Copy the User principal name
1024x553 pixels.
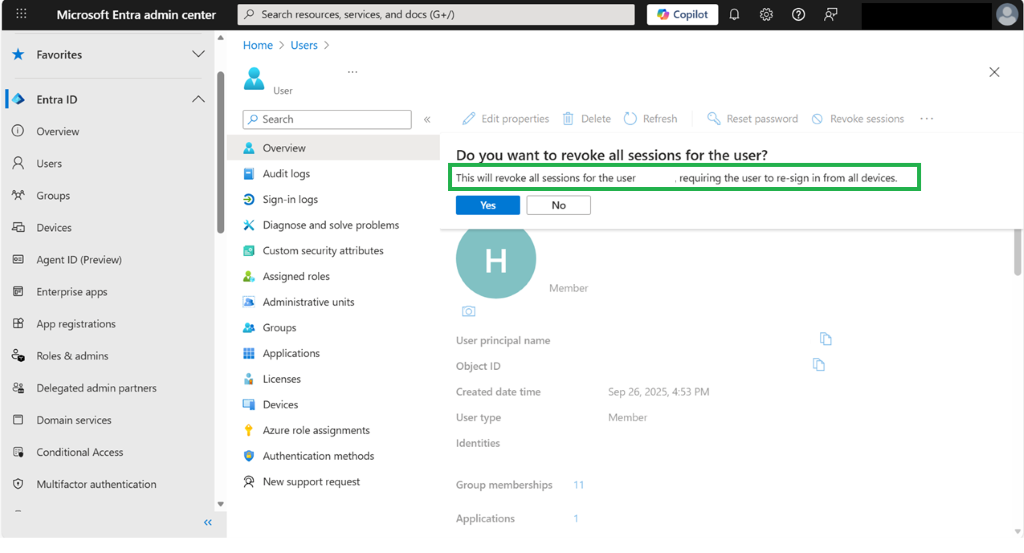pyautogui.click(x=825, y=339)
